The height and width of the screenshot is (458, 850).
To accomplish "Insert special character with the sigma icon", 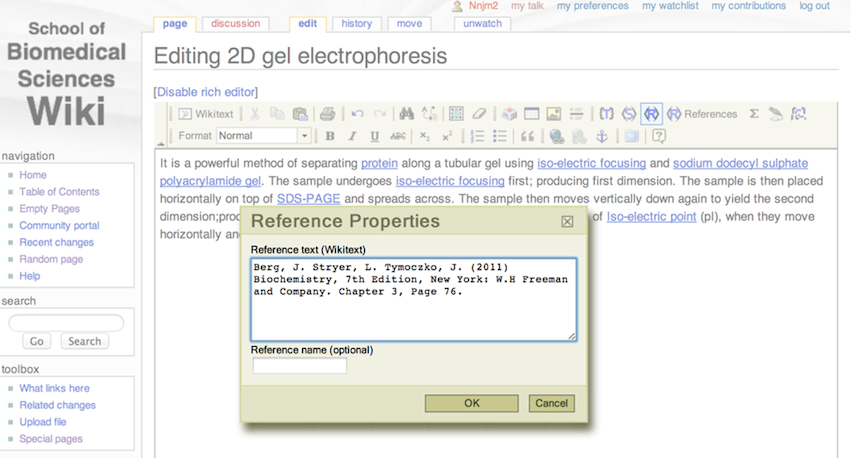I will [754, 114].
